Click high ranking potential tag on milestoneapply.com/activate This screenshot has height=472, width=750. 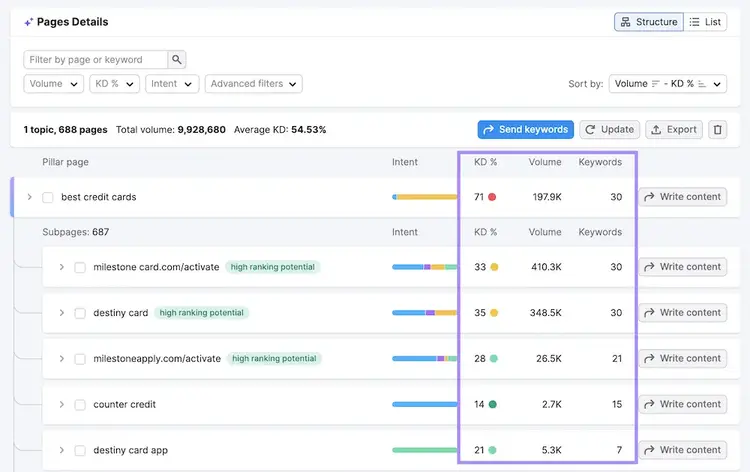tap(274, 359)
